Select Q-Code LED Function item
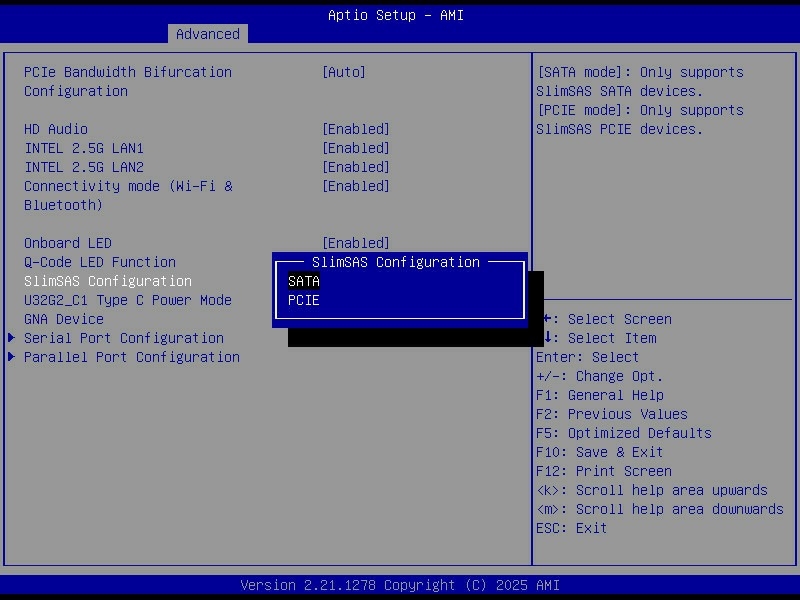The height and width of the screenshot is (600, 800). [x=100, y=262]
